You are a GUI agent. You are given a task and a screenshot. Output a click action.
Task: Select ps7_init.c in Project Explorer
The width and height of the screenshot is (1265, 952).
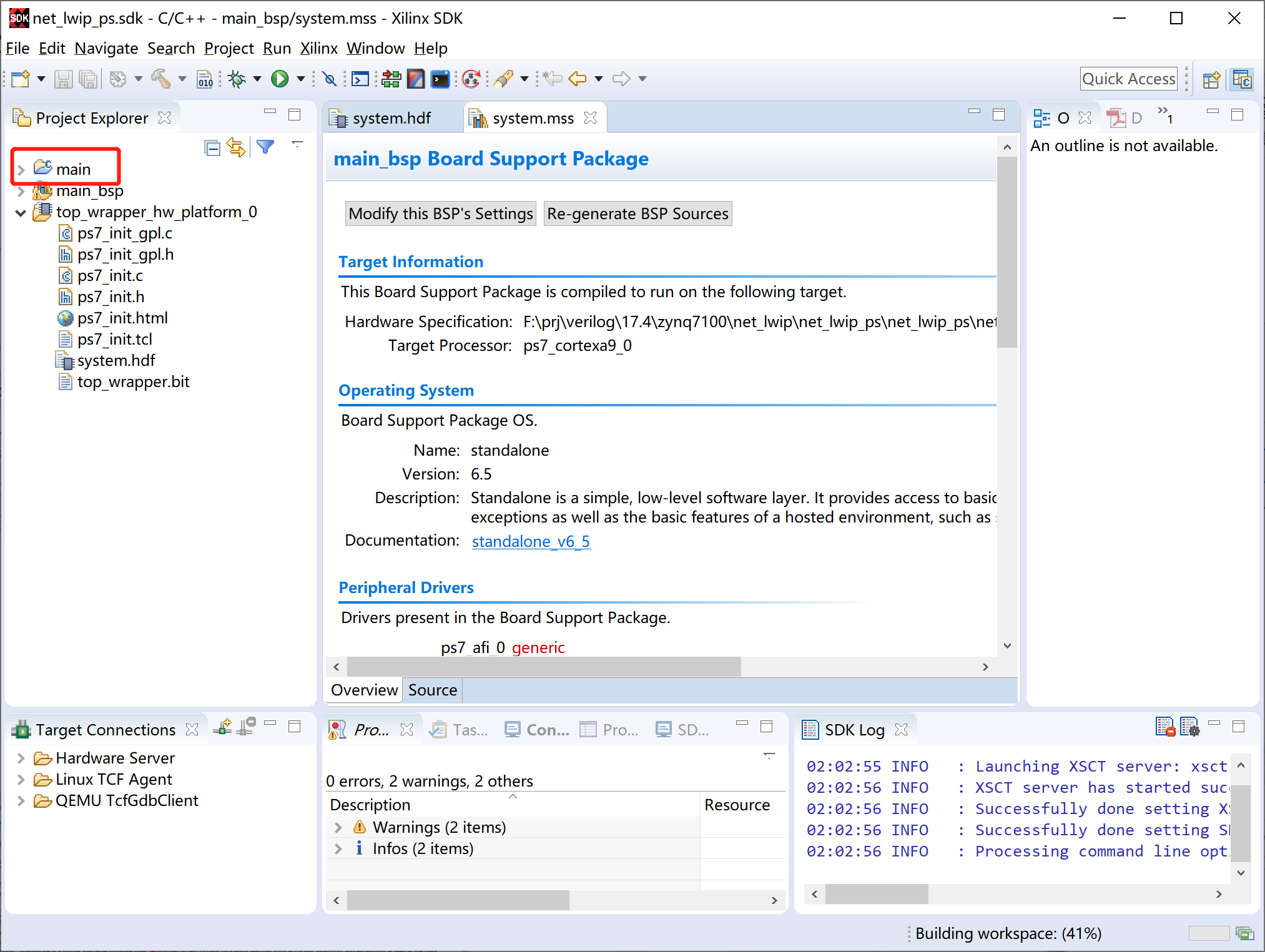click(x=110, y=276)
